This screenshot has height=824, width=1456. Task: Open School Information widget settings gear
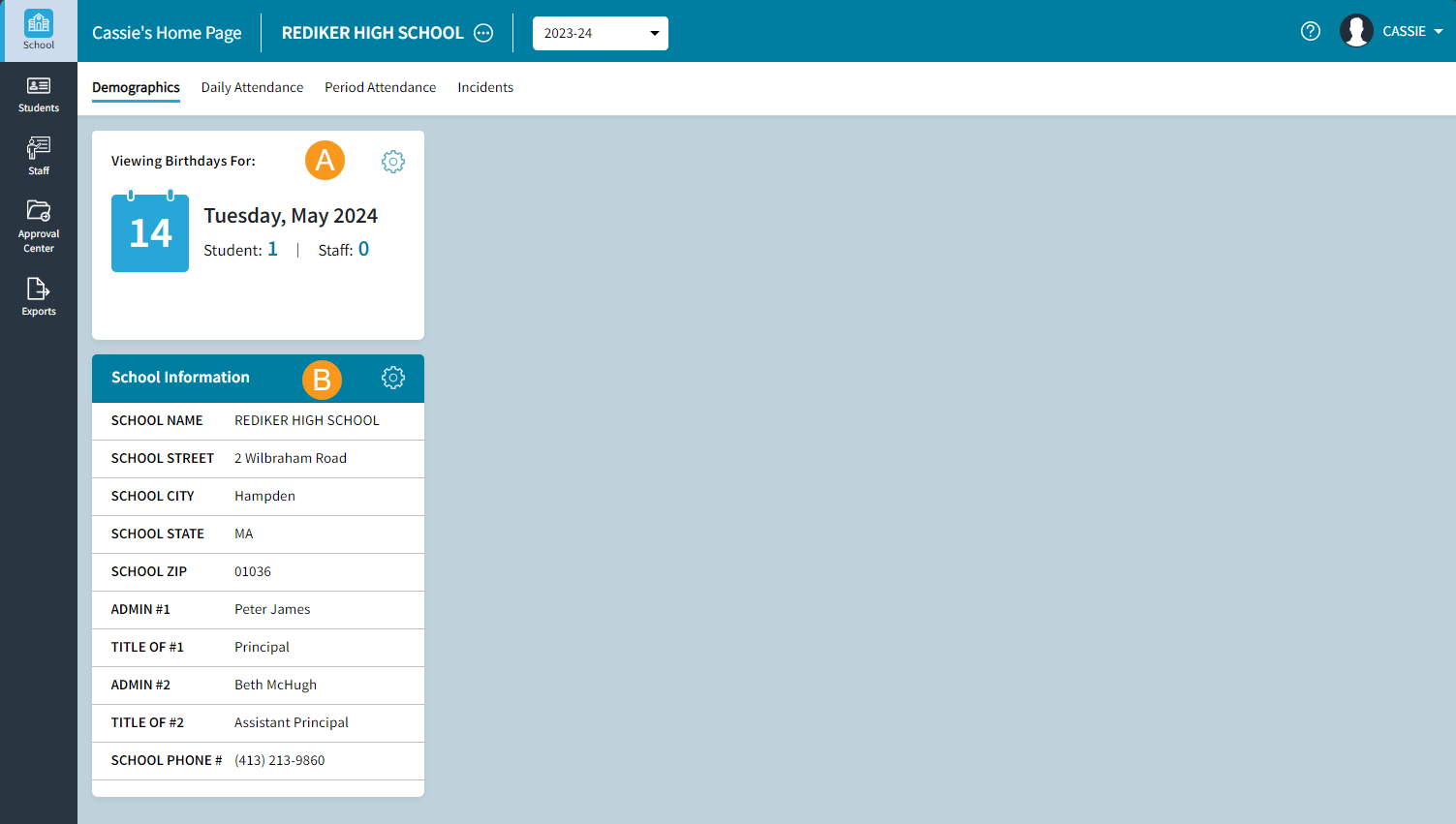click(x=393, y=378)
